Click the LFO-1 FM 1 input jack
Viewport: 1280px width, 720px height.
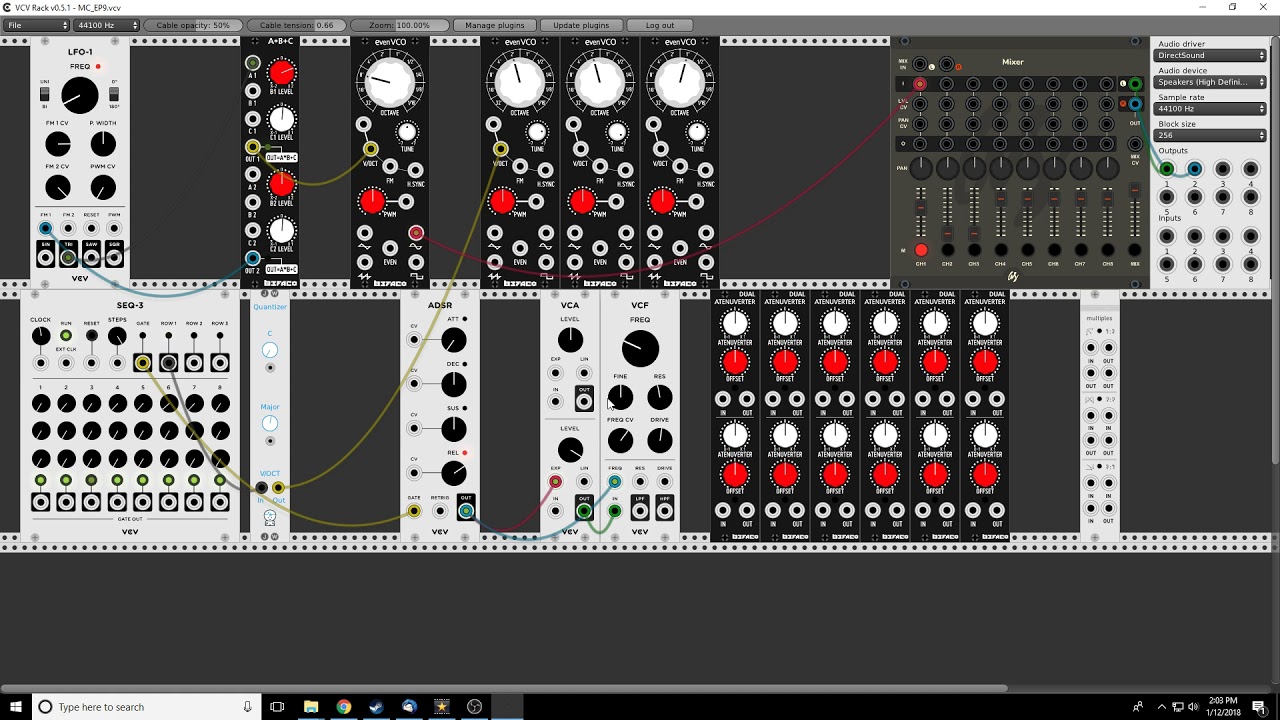[x=45, y=228]
